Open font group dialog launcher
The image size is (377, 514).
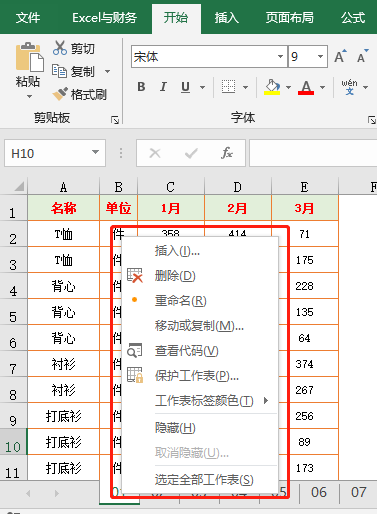pyautogui.click(x=372, y=120)
